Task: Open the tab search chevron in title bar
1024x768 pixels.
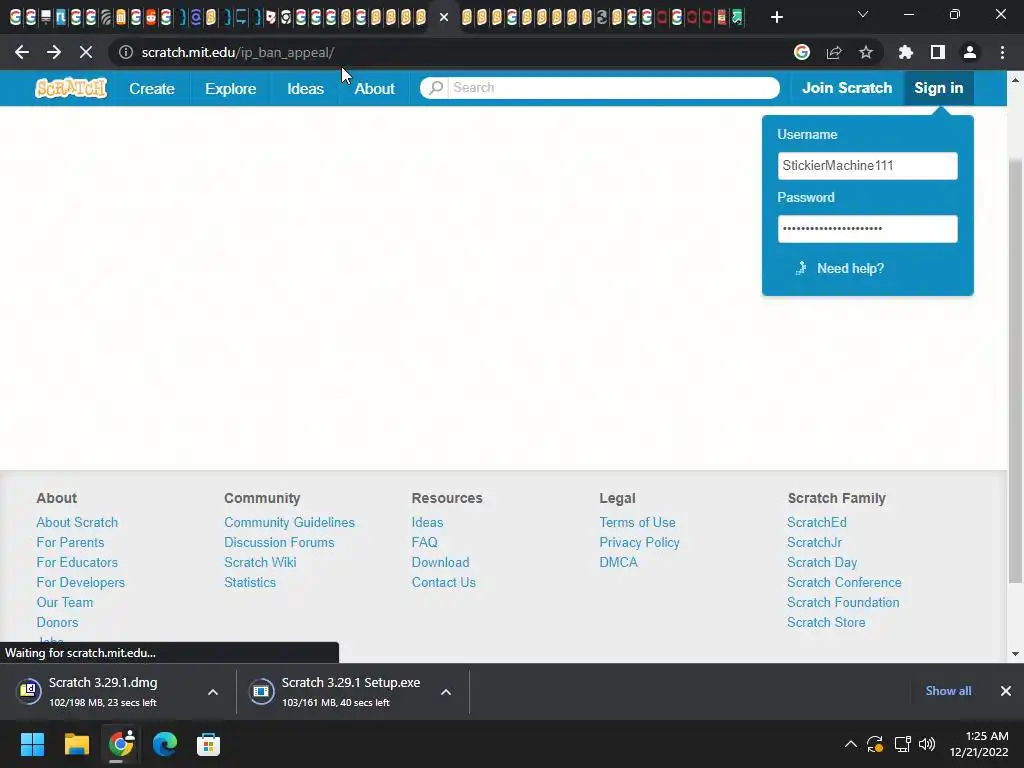Action: (863, 14)
